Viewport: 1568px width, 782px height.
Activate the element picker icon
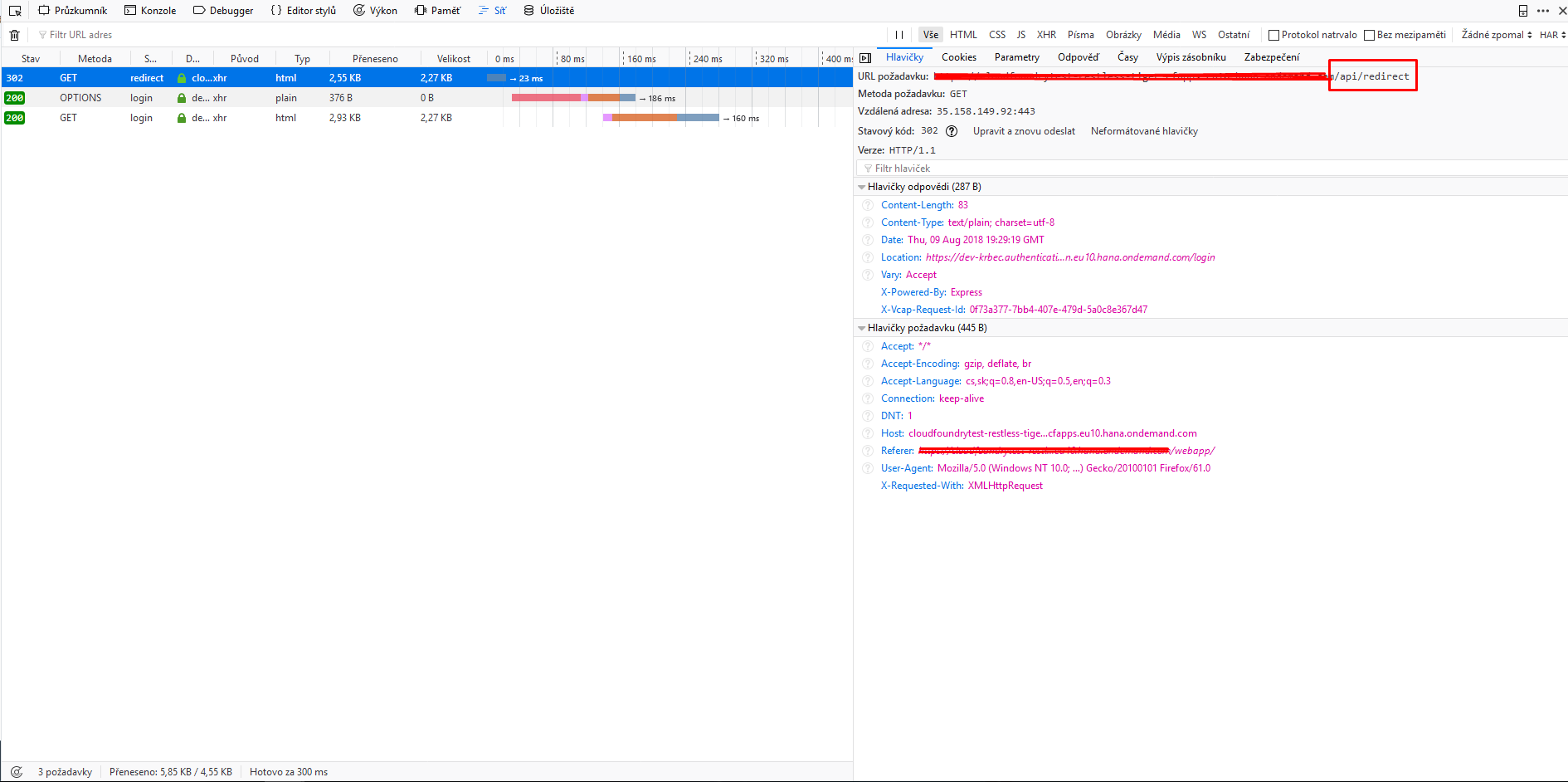tap(15, 11)
